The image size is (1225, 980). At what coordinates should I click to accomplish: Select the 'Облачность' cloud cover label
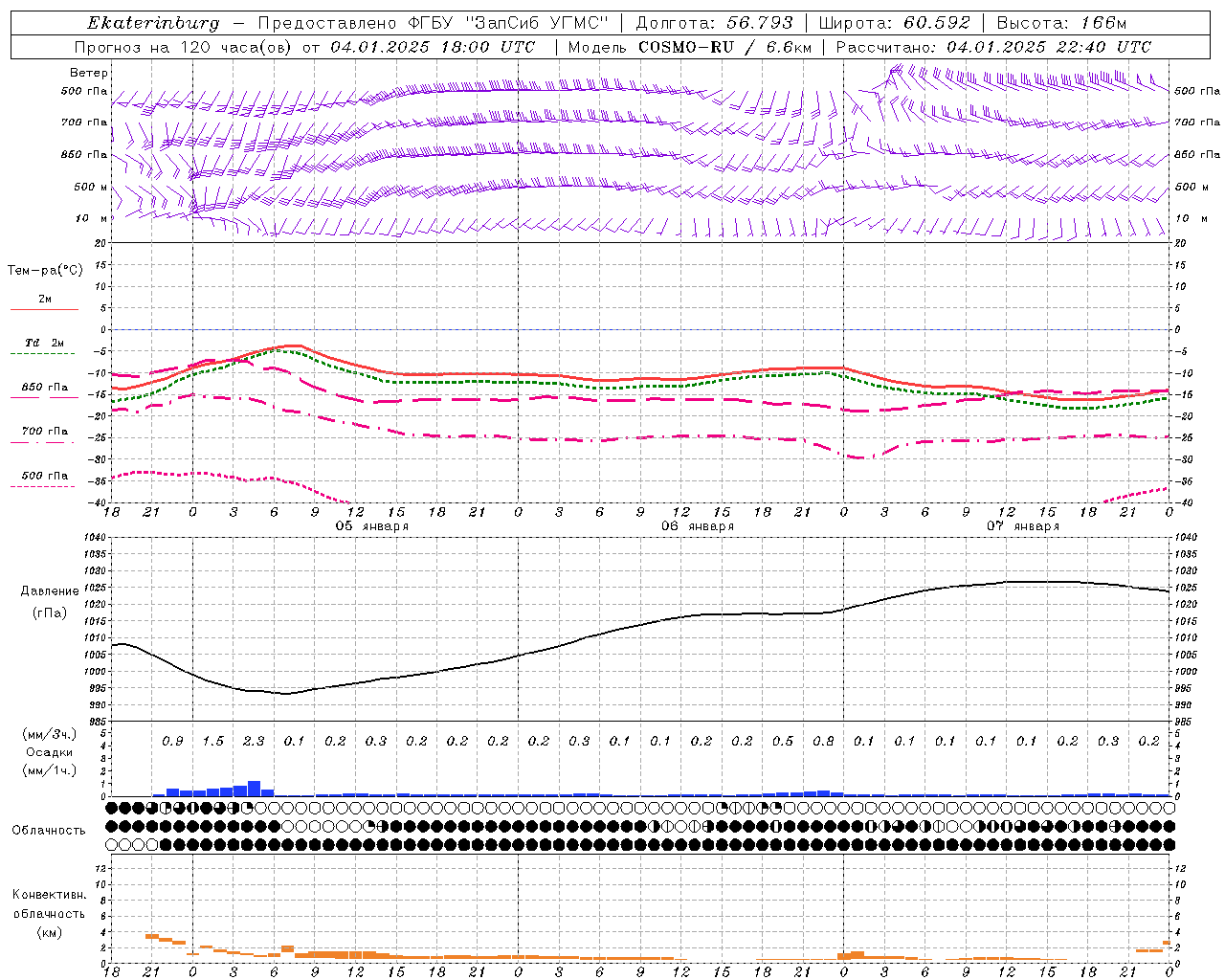[x=49, y=831]
